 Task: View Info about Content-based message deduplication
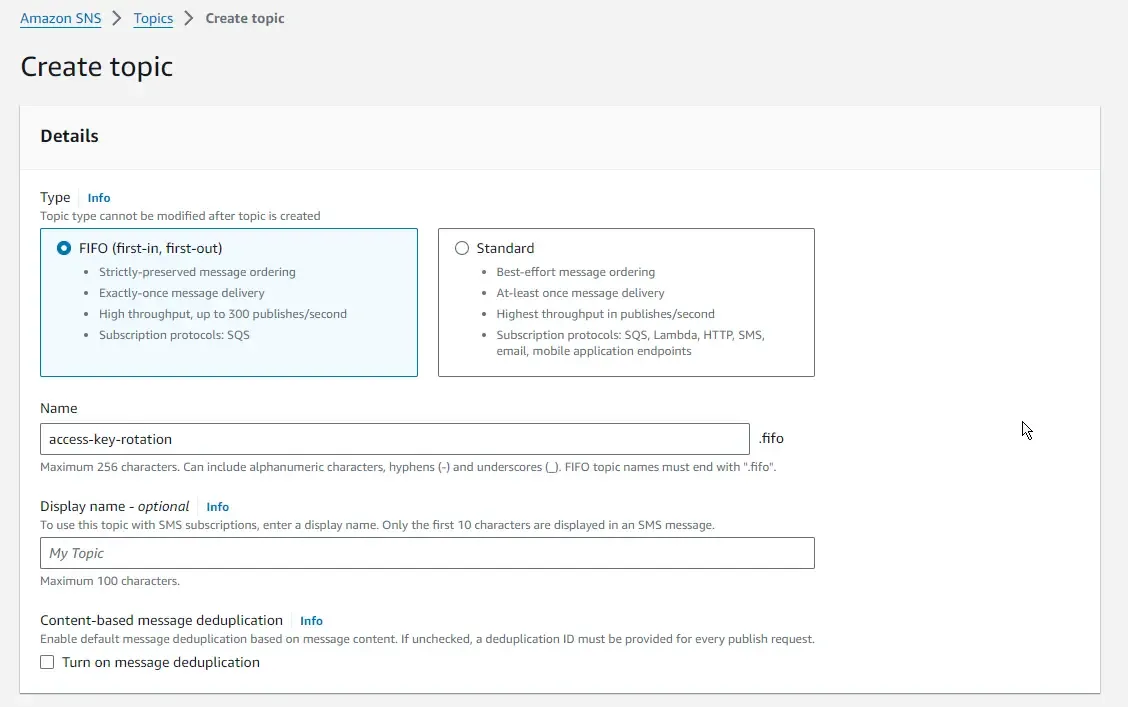pos(311,620)
